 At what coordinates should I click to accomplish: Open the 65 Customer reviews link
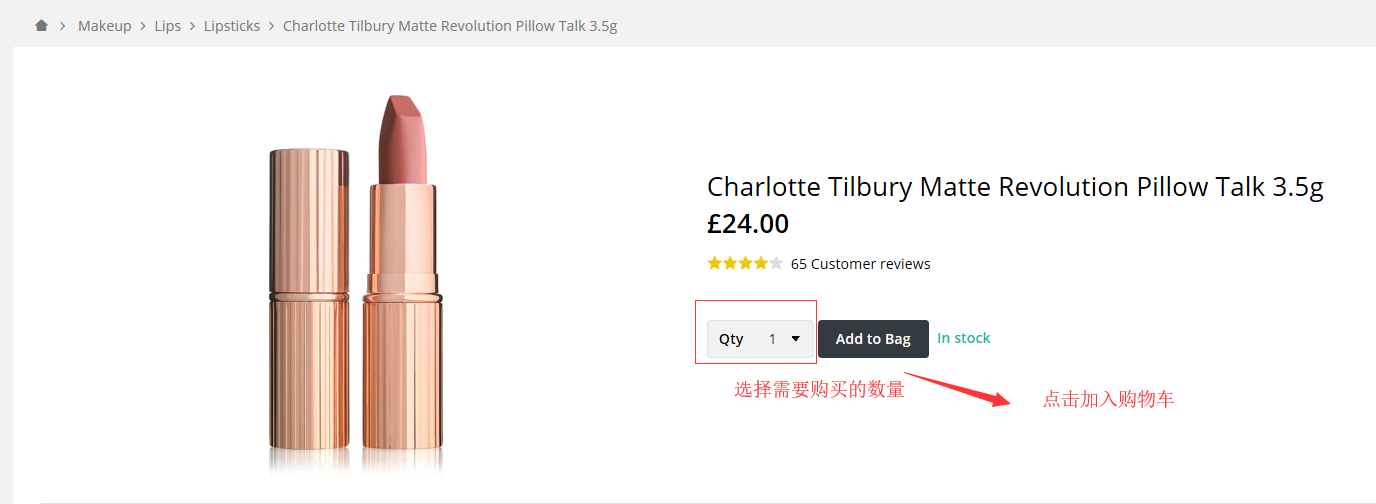coord(860,264)
